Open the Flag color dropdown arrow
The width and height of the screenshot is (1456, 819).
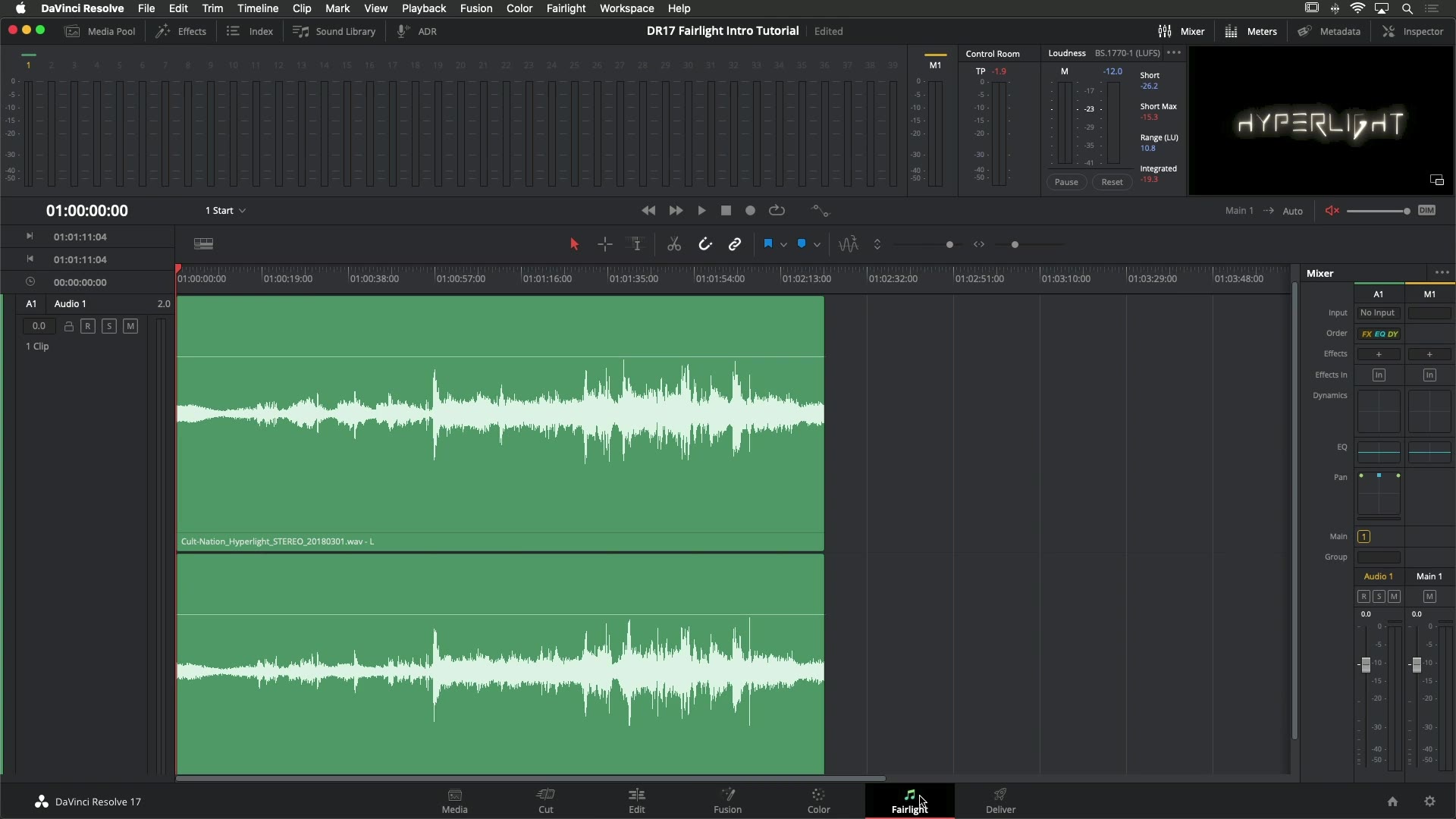tap(783, 245)
